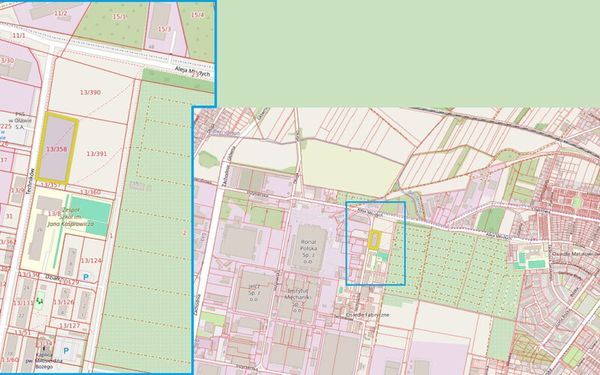Click the parcel label 13/124
The width and height of the screenshot is (600, 375).
[91, 261]
